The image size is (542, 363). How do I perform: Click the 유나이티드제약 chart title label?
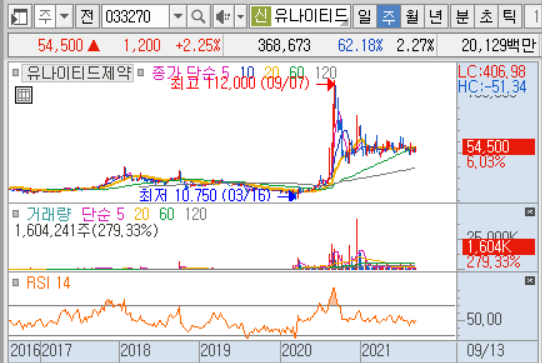pos(78,73)
